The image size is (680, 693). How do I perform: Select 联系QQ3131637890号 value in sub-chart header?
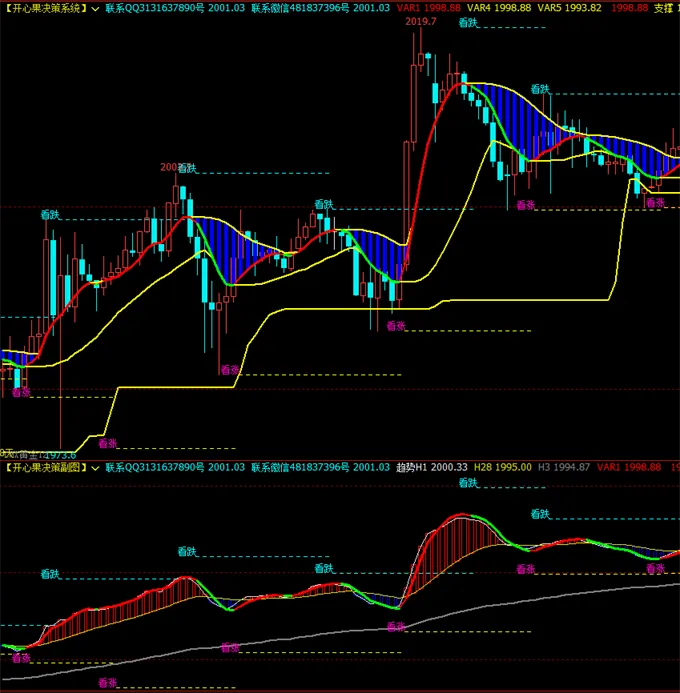click(175, 467)
